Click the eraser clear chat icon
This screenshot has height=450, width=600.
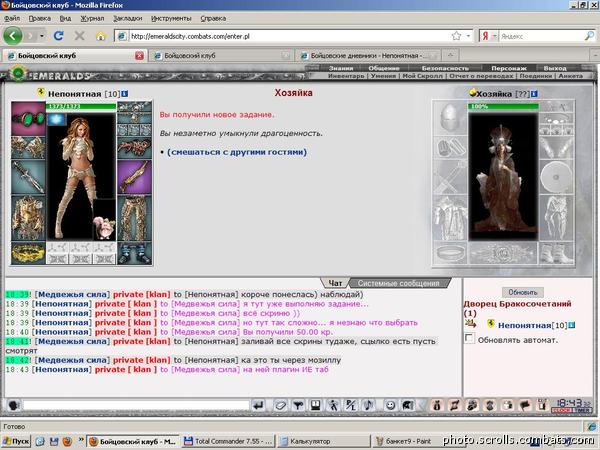280,405
